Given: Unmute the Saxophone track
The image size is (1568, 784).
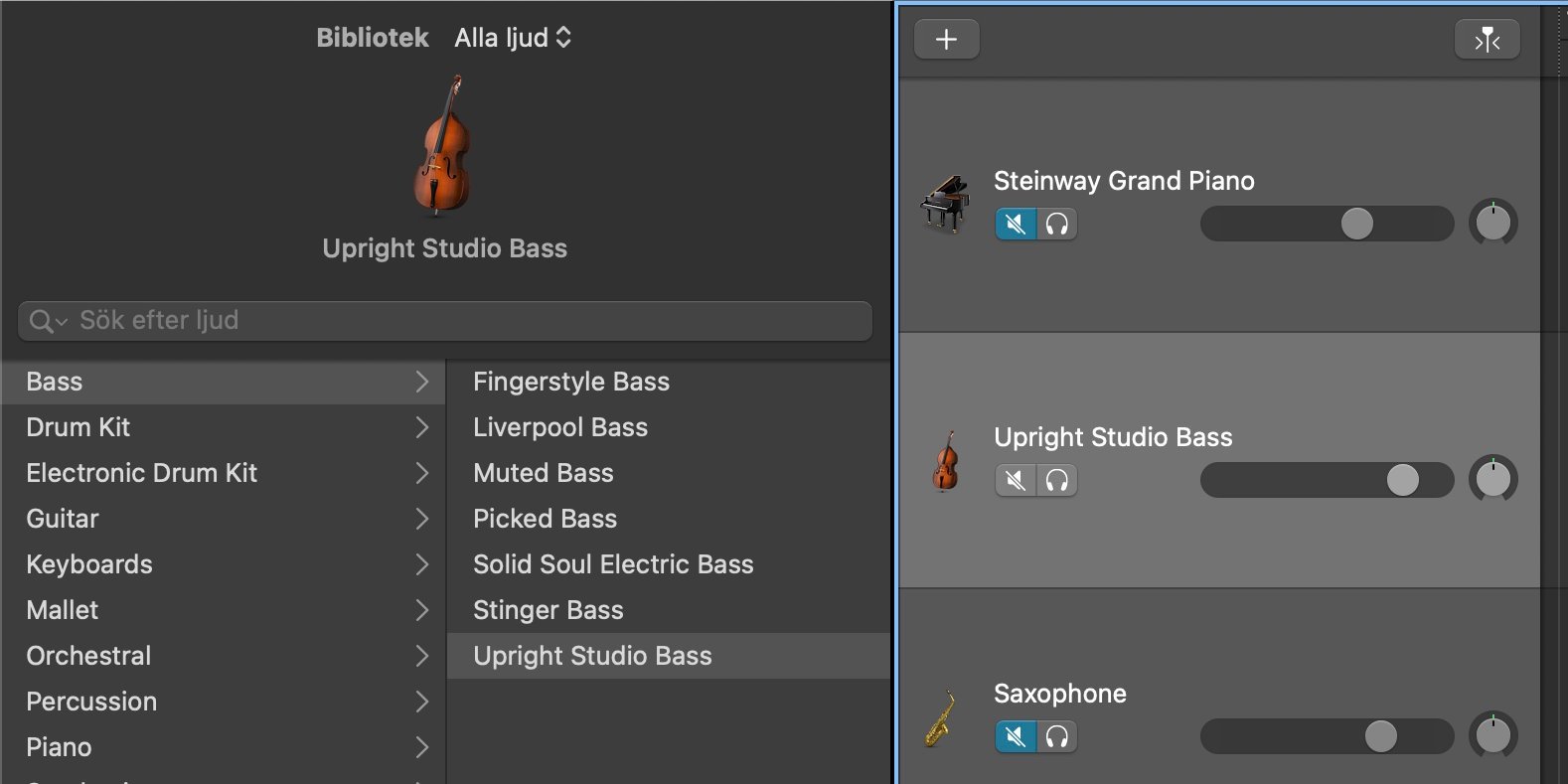Looking at the screenshot, I should point(1016,737).
